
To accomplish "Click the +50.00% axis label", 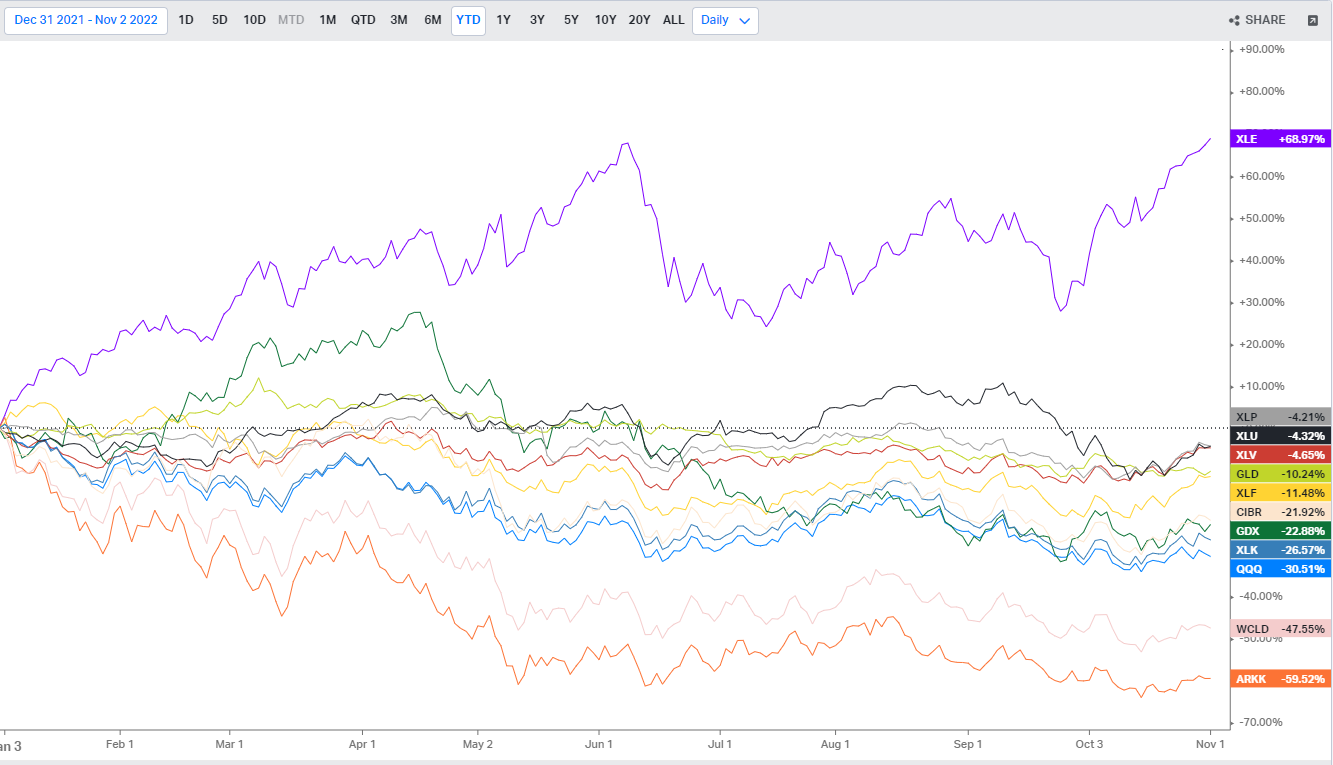I will [1261, 218].
